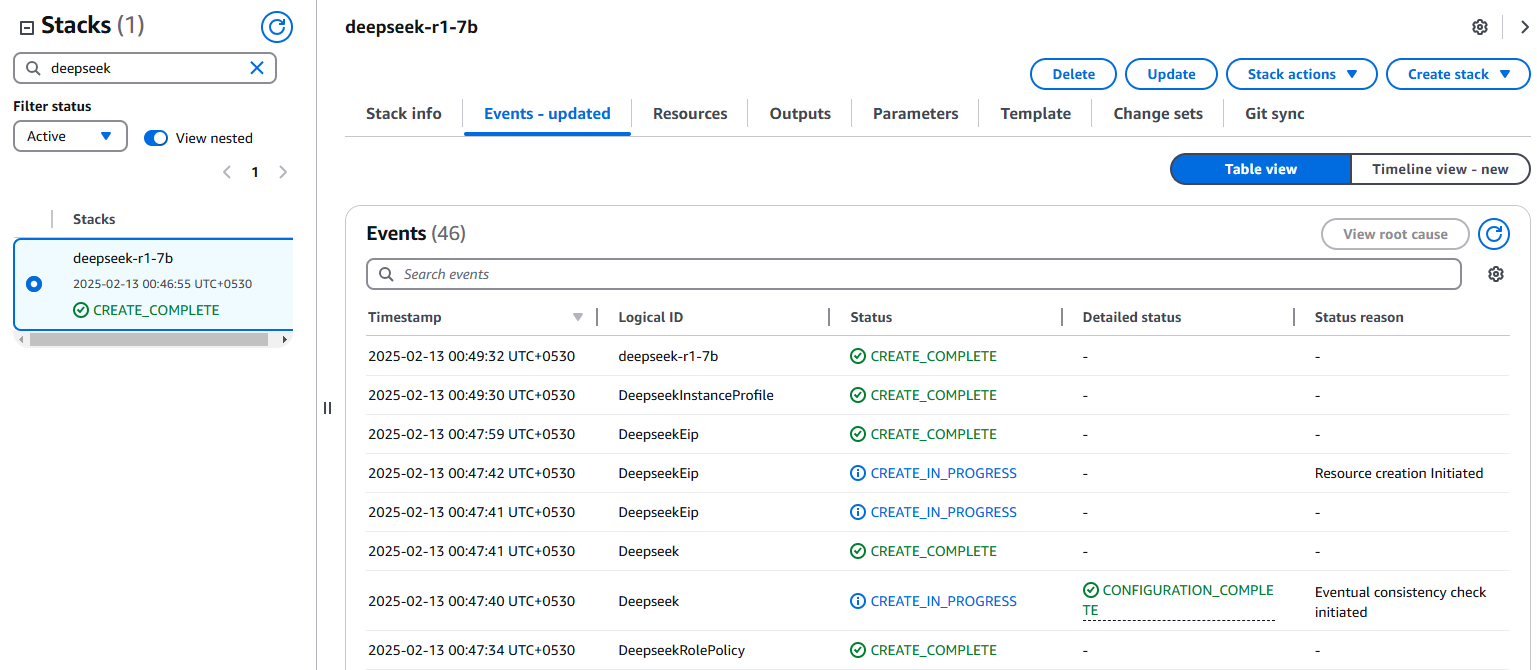This screenshot has height=670, width=1537.
Task: Click the Logical ID column header
Action: pyautogui.click(x=651, y=317)
